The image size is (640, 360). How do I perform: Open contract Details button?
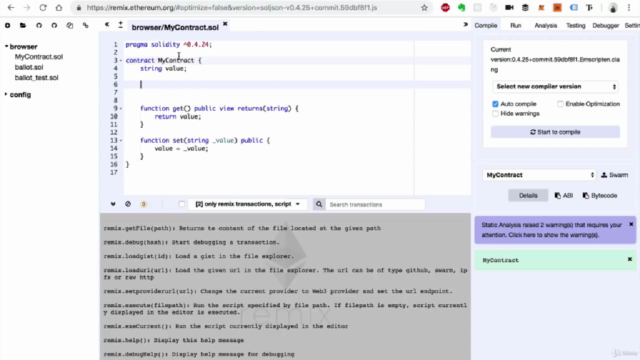coord(528,196)
